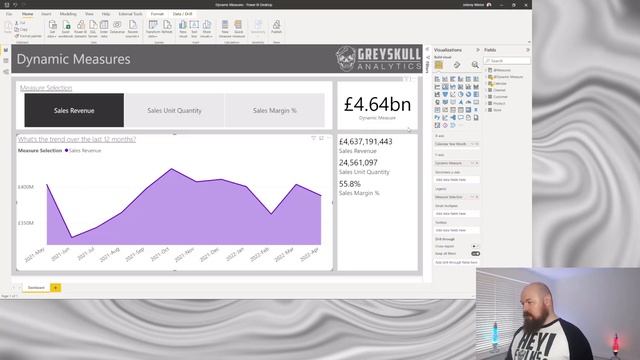Image resolution: width=640 pixels, height=360 pixels.
Task: Select the Build visual icon in Visualizations
Action: [439, 65]
